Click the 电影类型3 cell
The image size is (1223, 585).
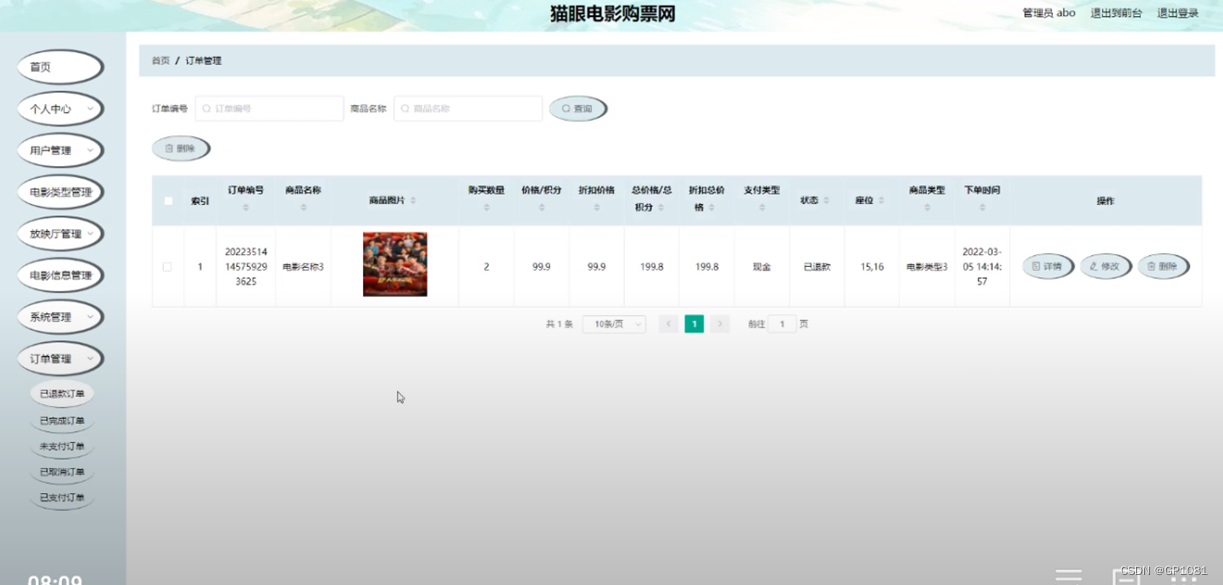(927, 267)
